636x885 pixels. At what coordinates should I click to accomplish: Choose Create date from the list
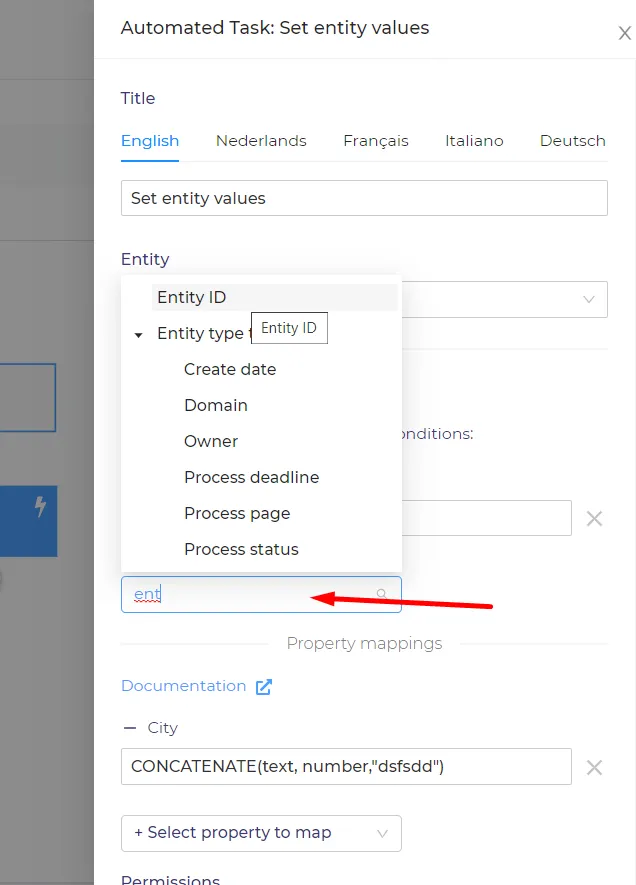(x=230, y=369)
